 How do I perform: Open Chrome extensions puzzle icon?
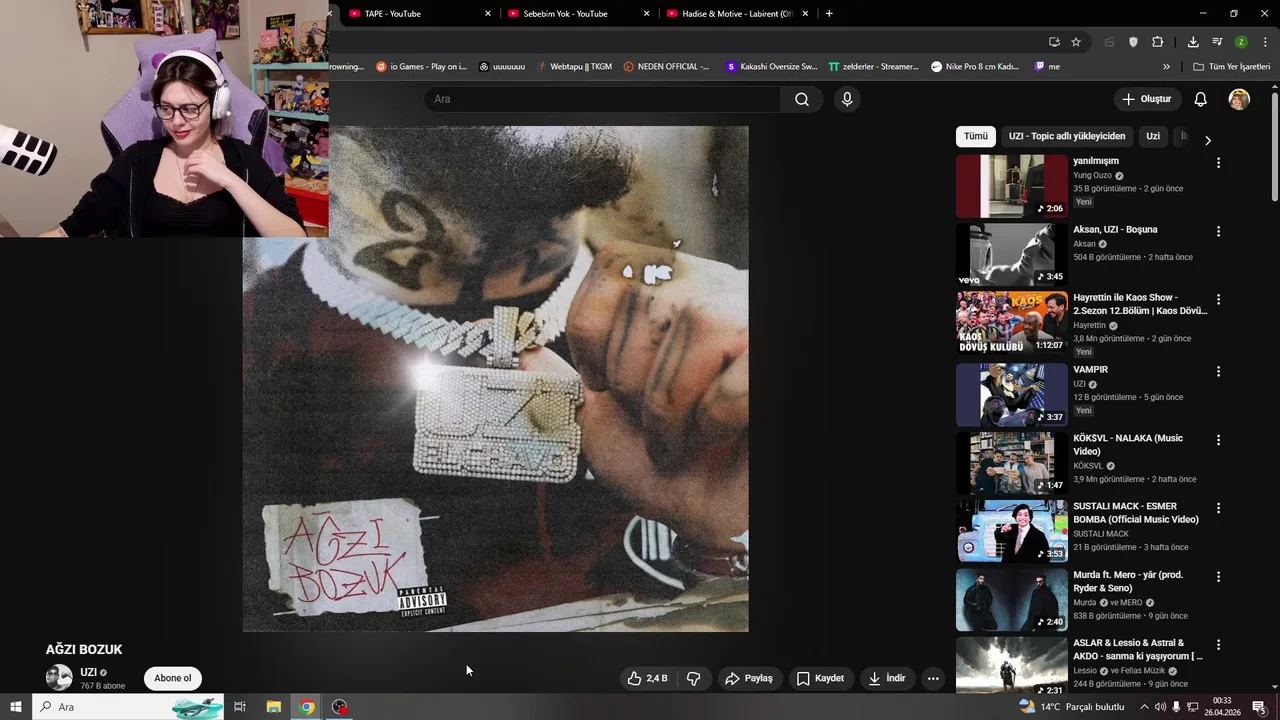click(x=1157, y=42)
